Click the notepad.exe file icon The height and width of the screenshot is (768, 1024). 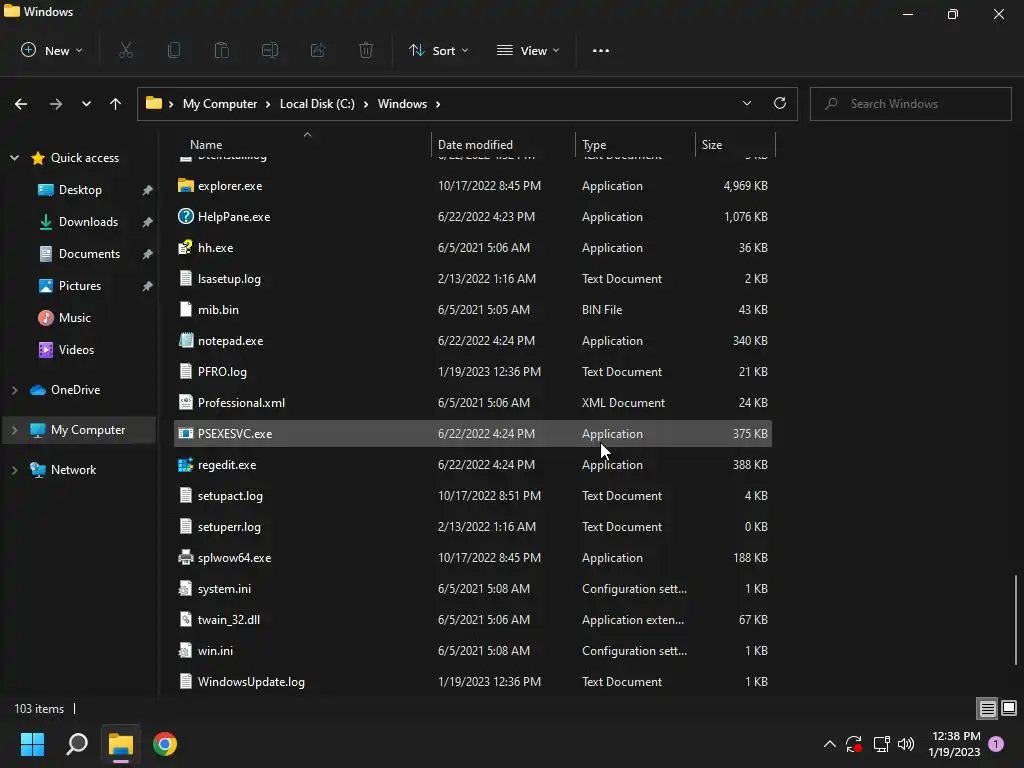[x=186, y=340]
